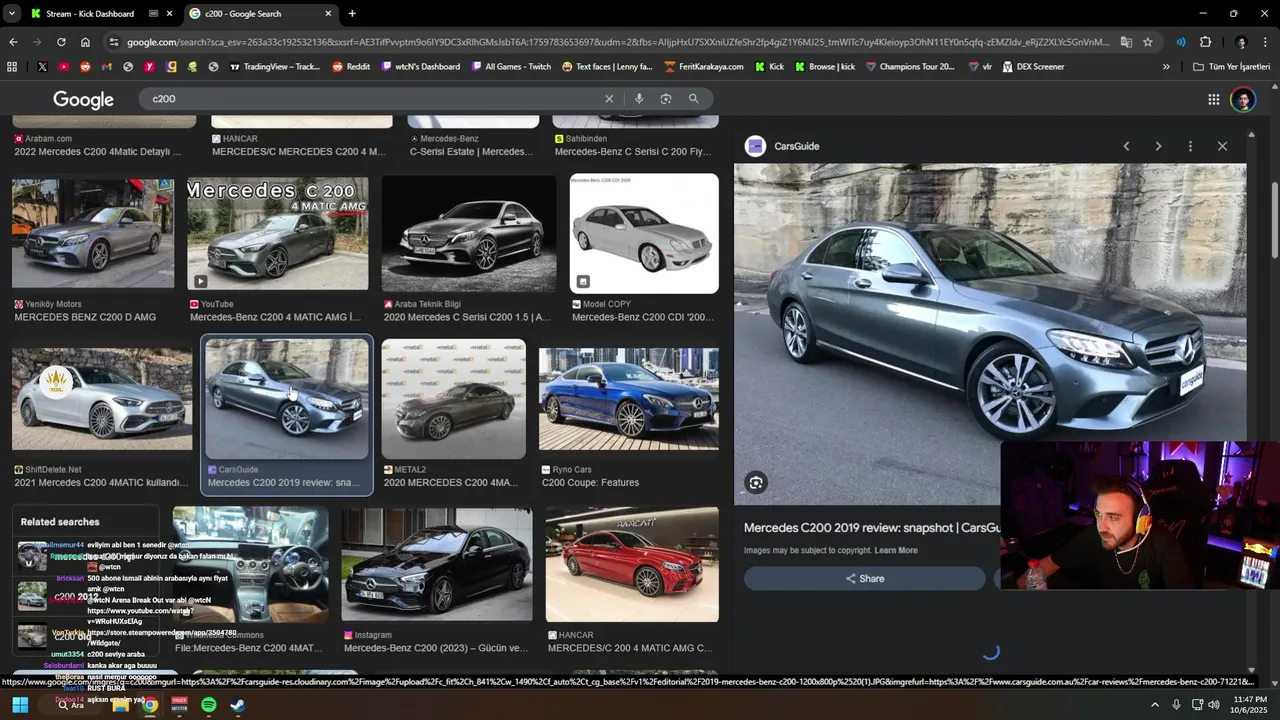Open the HANCAR red Mercedes C200 thumbnail
The image size is (1280, 720).
click(x=632, y=564)
